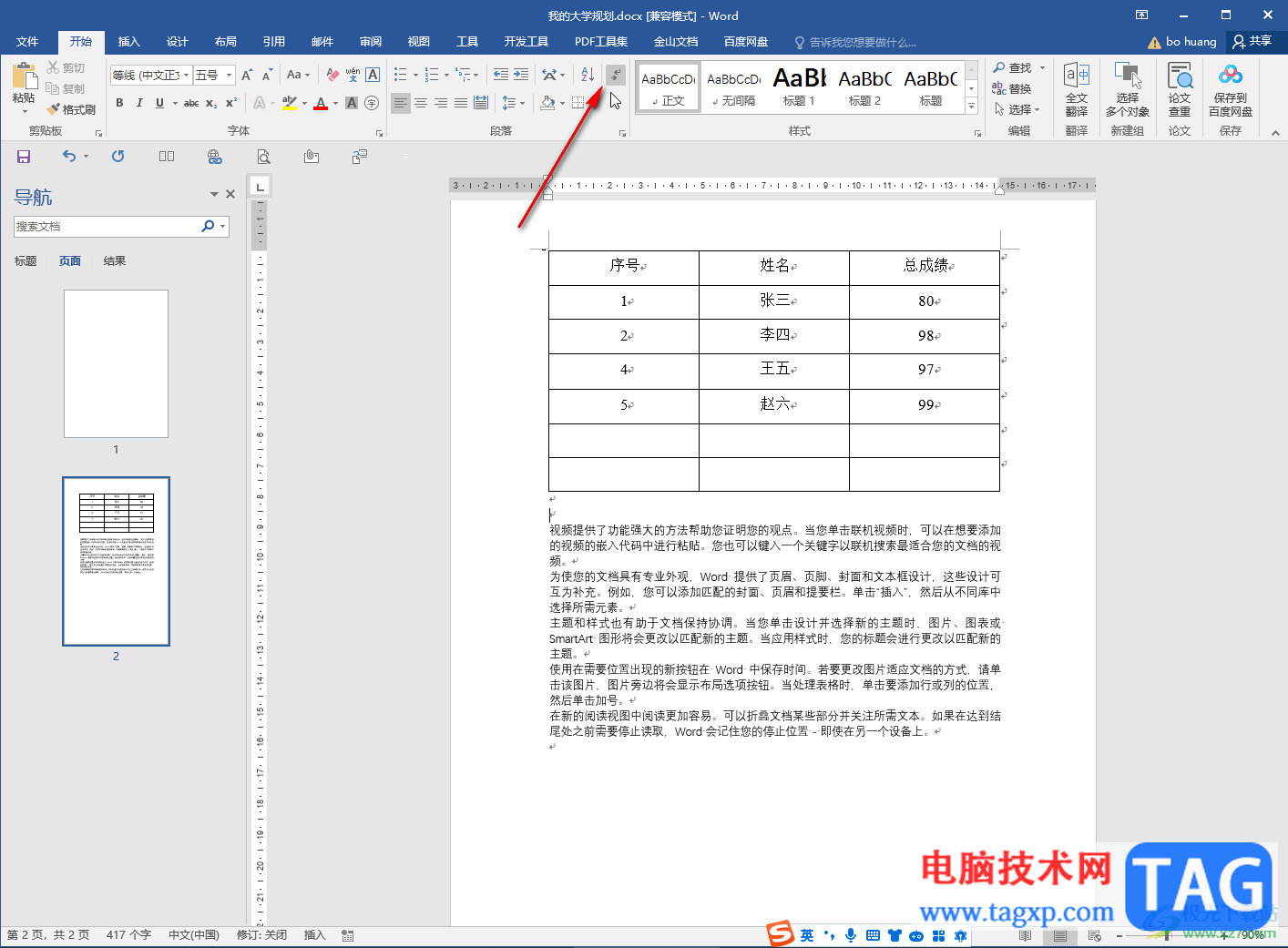
Task: Expand numbered list style dropdown
Action: coord(446,76)
